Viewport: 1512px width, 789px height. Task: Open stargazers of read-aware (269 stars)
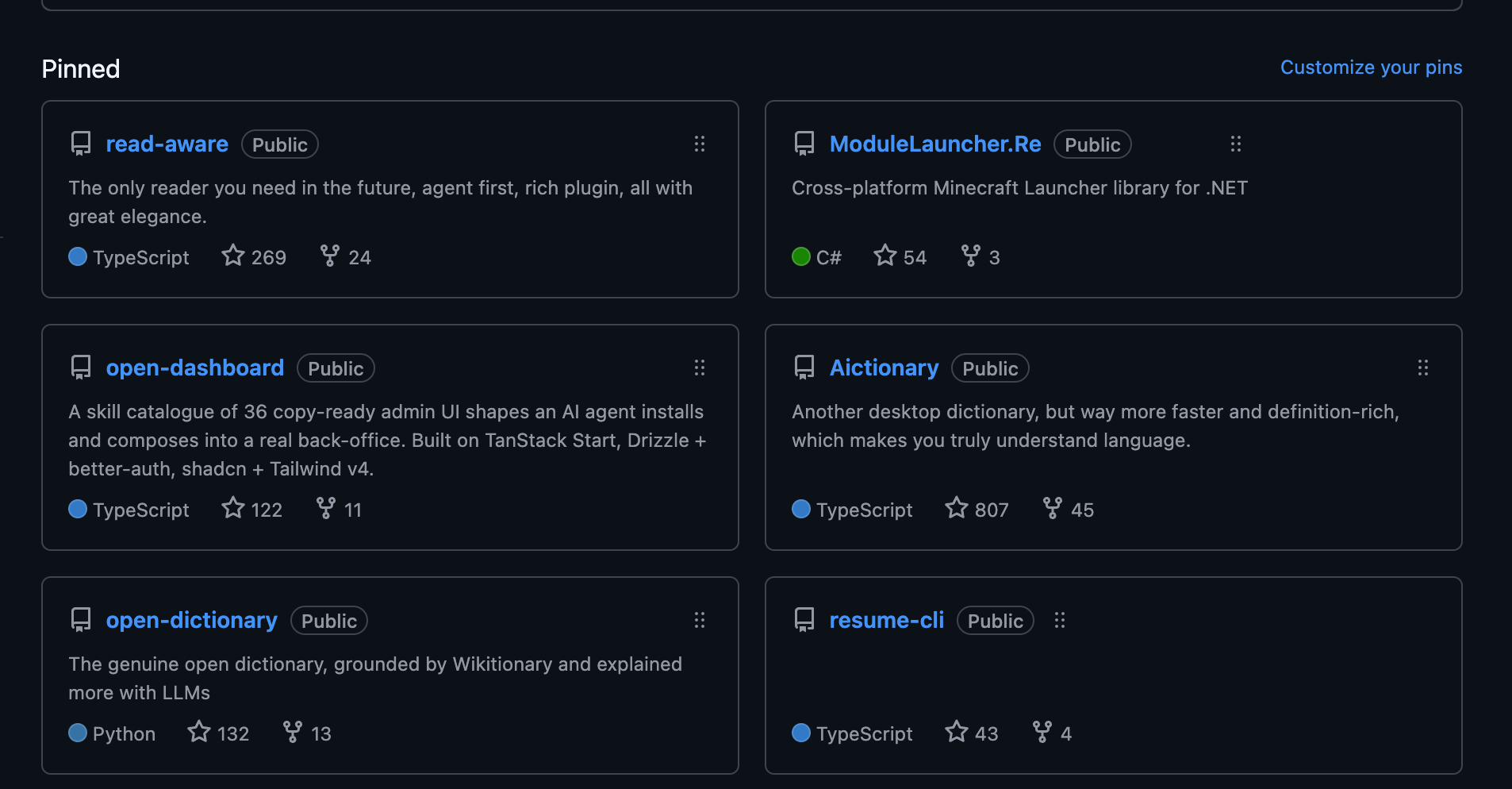254,256
